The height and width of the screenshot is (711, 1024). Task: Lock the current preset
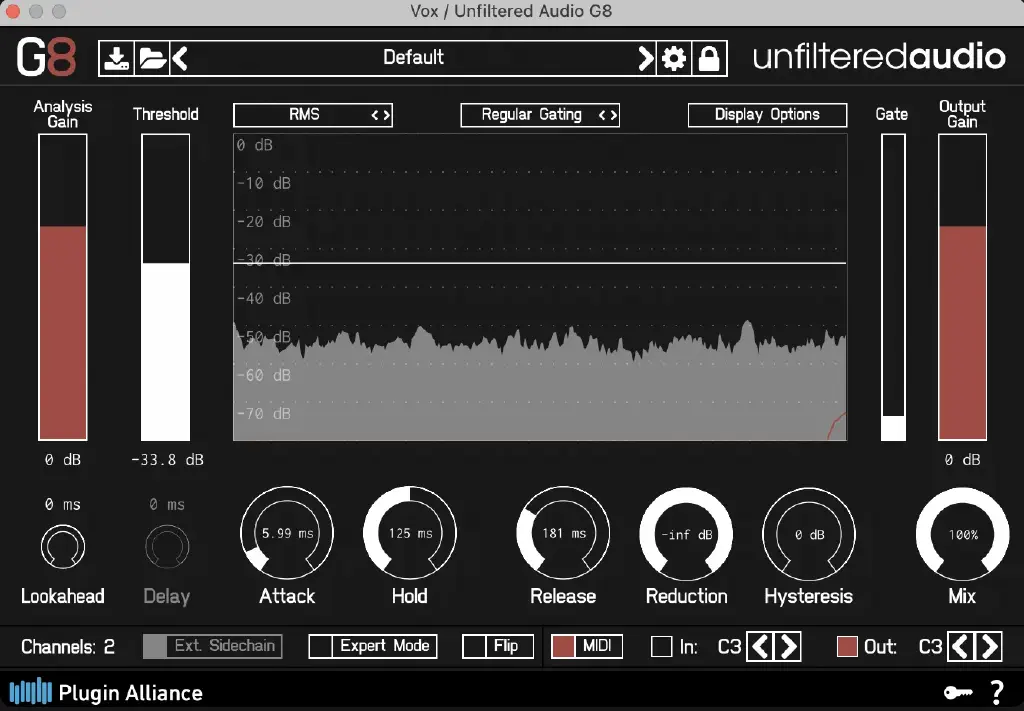[x=708, y=57]
